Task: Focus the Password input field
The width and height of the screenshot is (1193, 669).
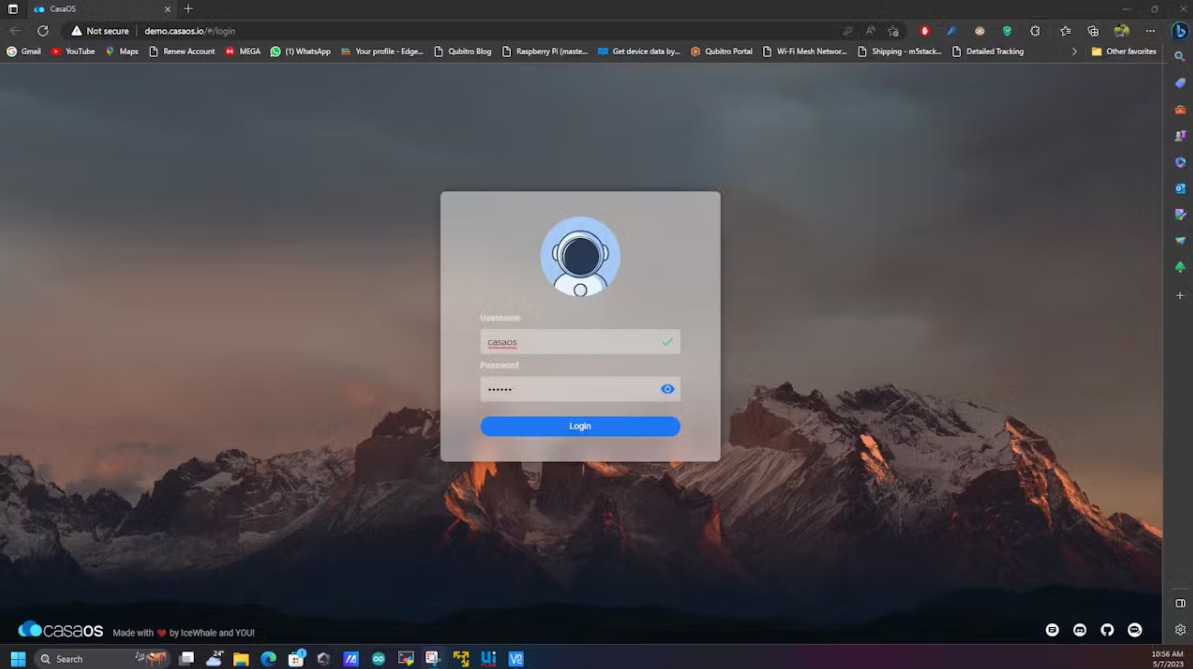Action: click(580, 389)
